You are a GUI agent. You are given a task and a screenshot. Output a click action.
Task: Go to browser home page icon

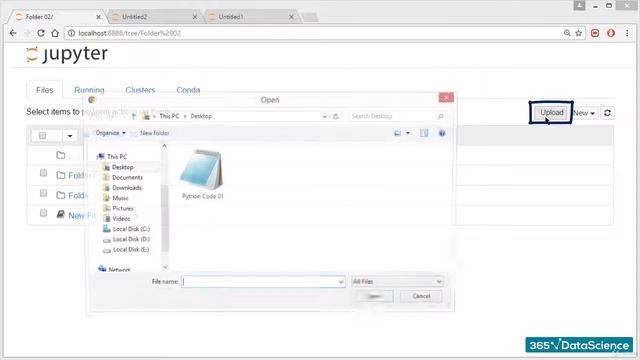coord(55,33)
